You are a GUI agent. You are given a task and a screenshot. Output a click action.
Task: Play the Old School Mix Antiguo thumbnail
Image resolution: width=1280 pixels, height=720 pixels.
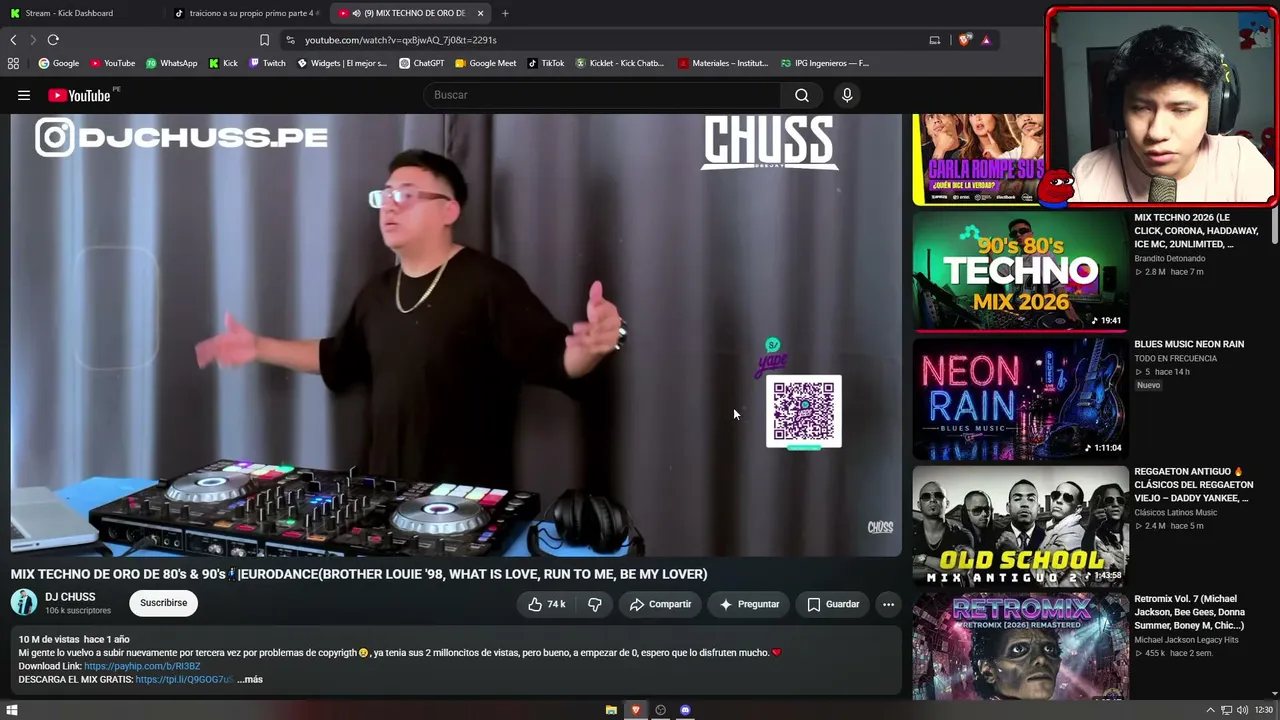coord(1020,526)
